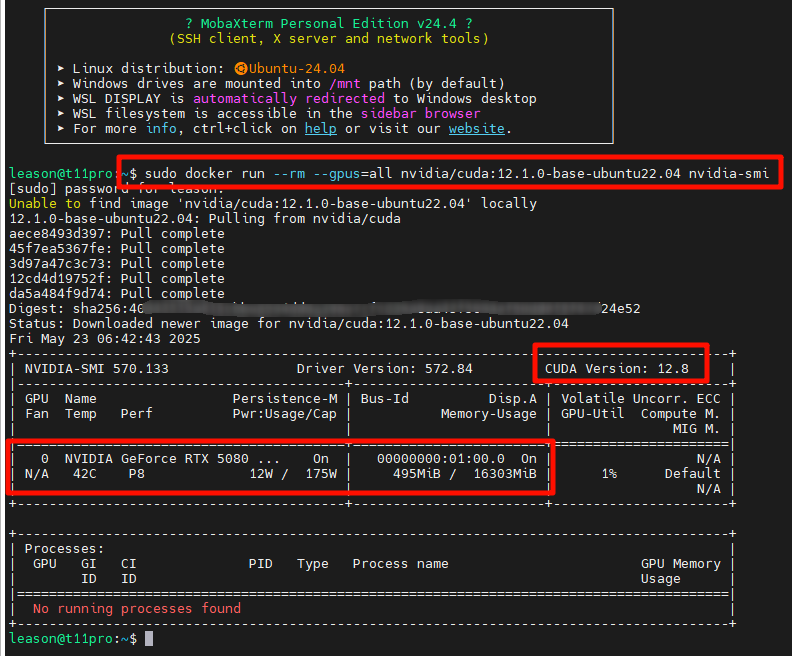Click 'da5a484f9d74: Pull complete' line
792x656 pixels.
117,293
